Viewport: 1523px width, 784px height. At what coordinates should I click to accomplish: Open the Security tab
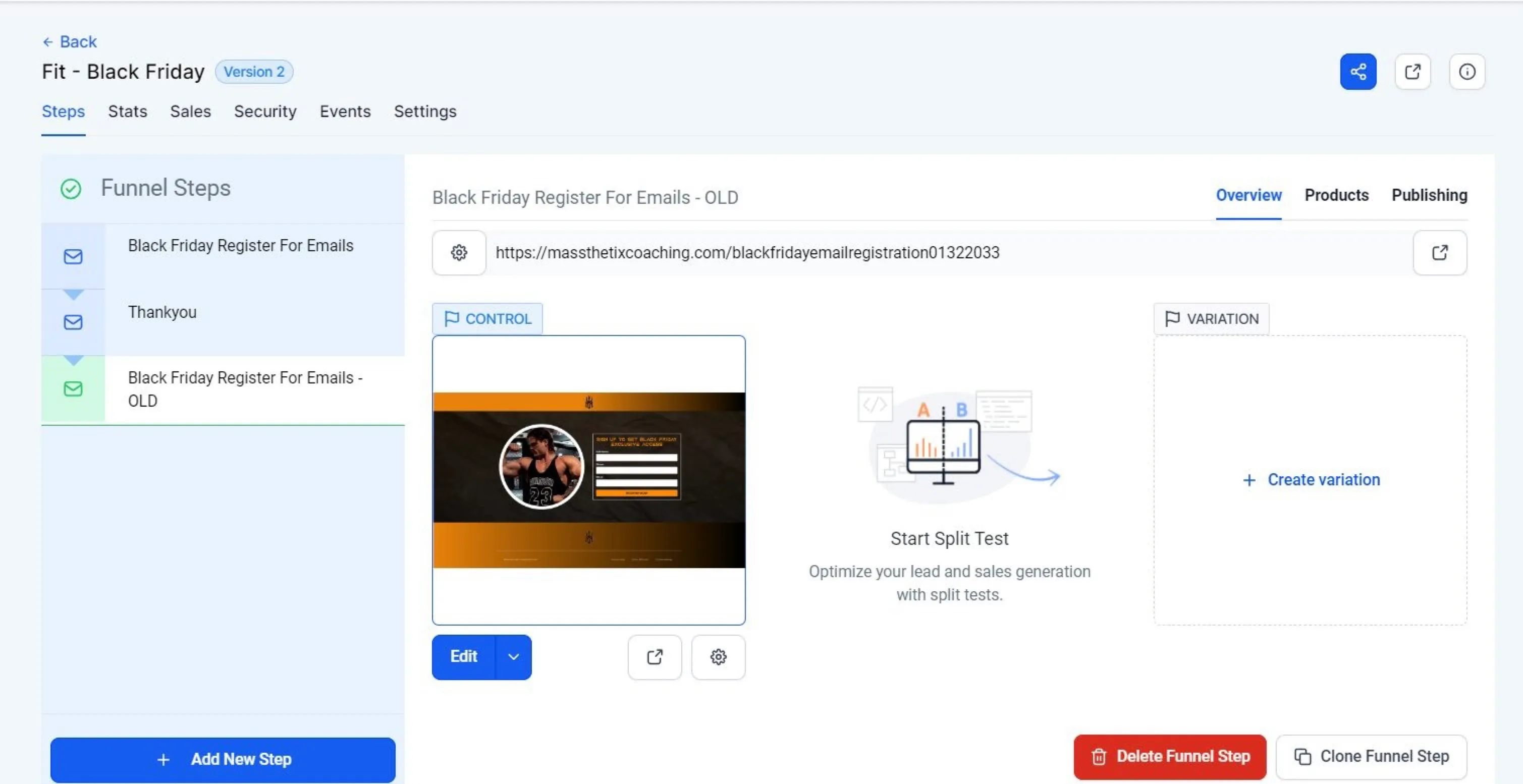[x=265, y=111]
